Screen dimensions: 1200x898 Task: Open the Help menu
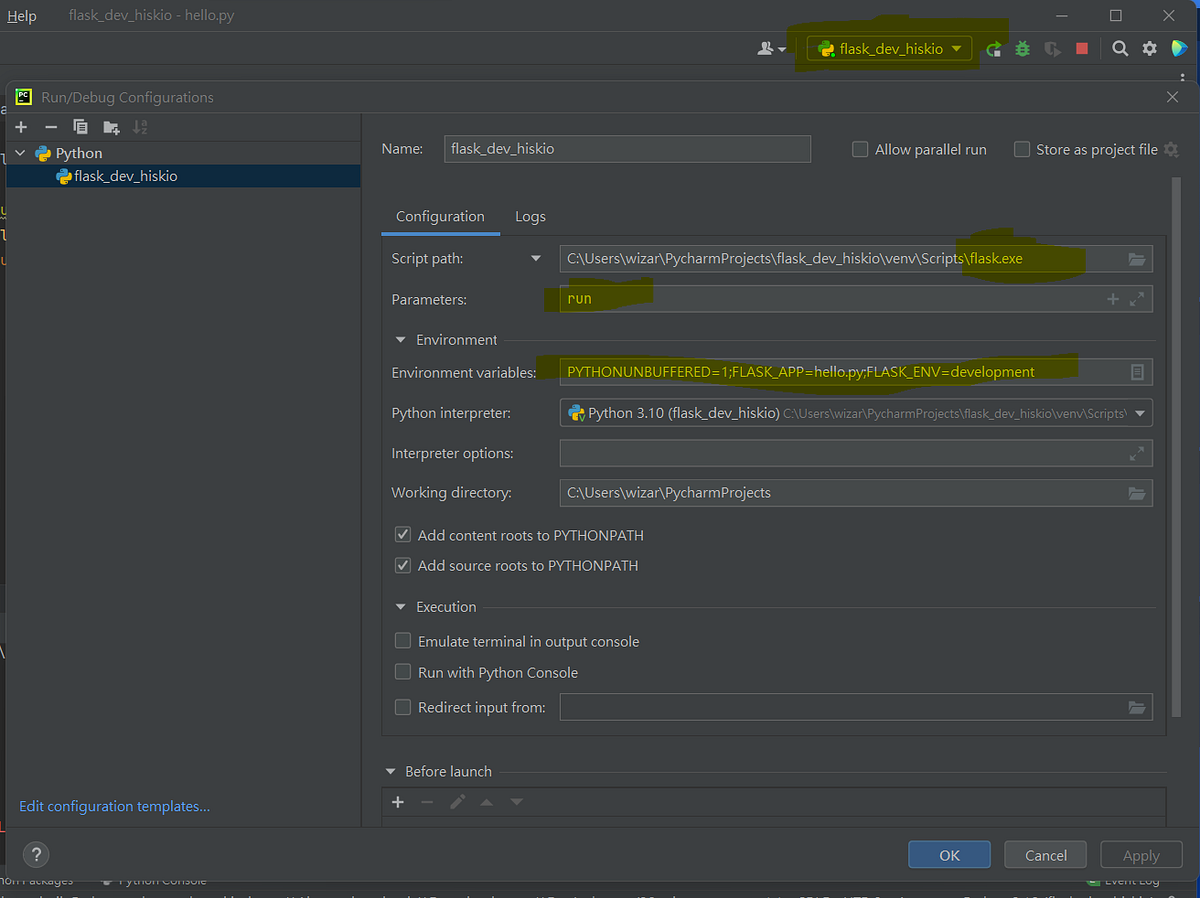22,16
